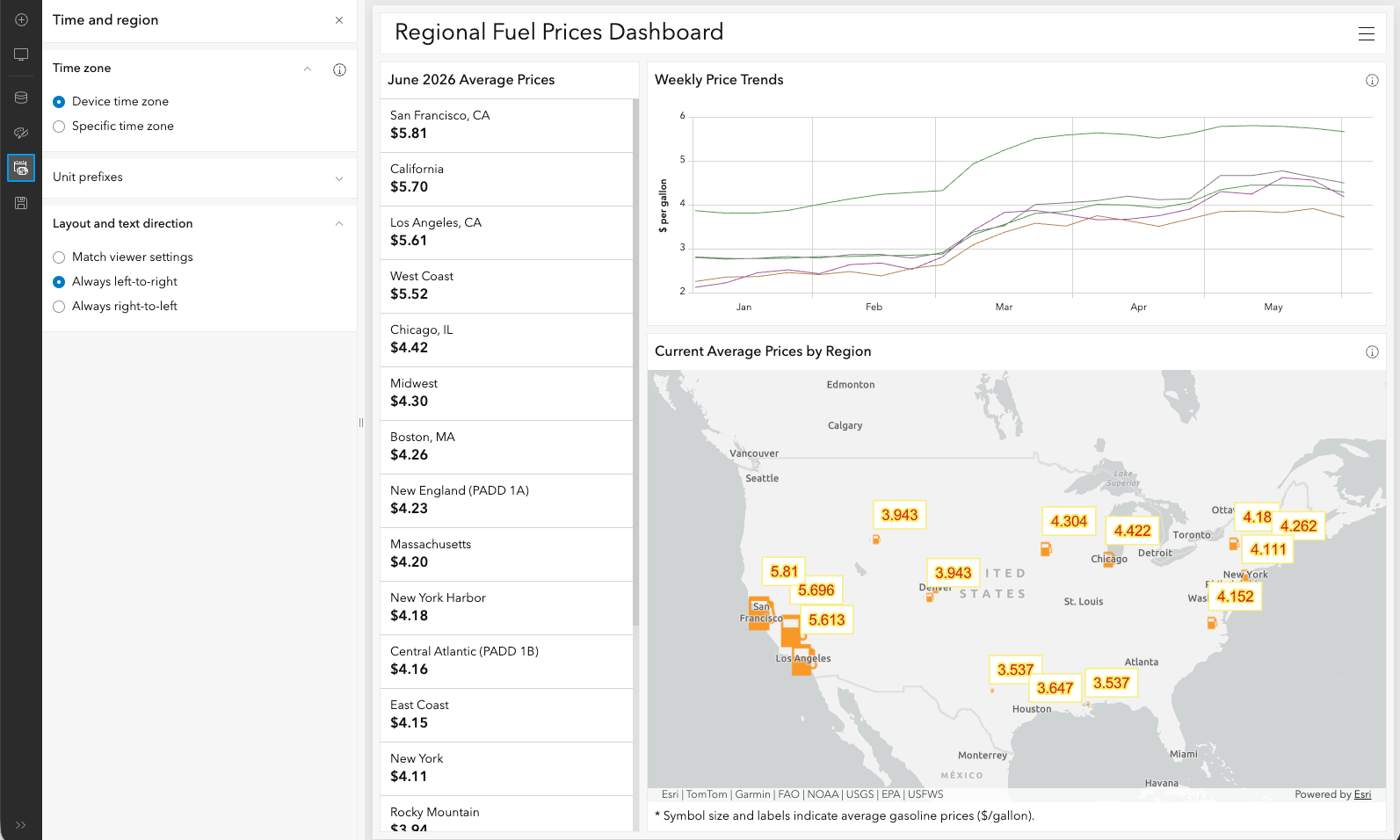Click the Time zone info icon
This screenshot has width=1400, height=840.
[x=339, y=69]
